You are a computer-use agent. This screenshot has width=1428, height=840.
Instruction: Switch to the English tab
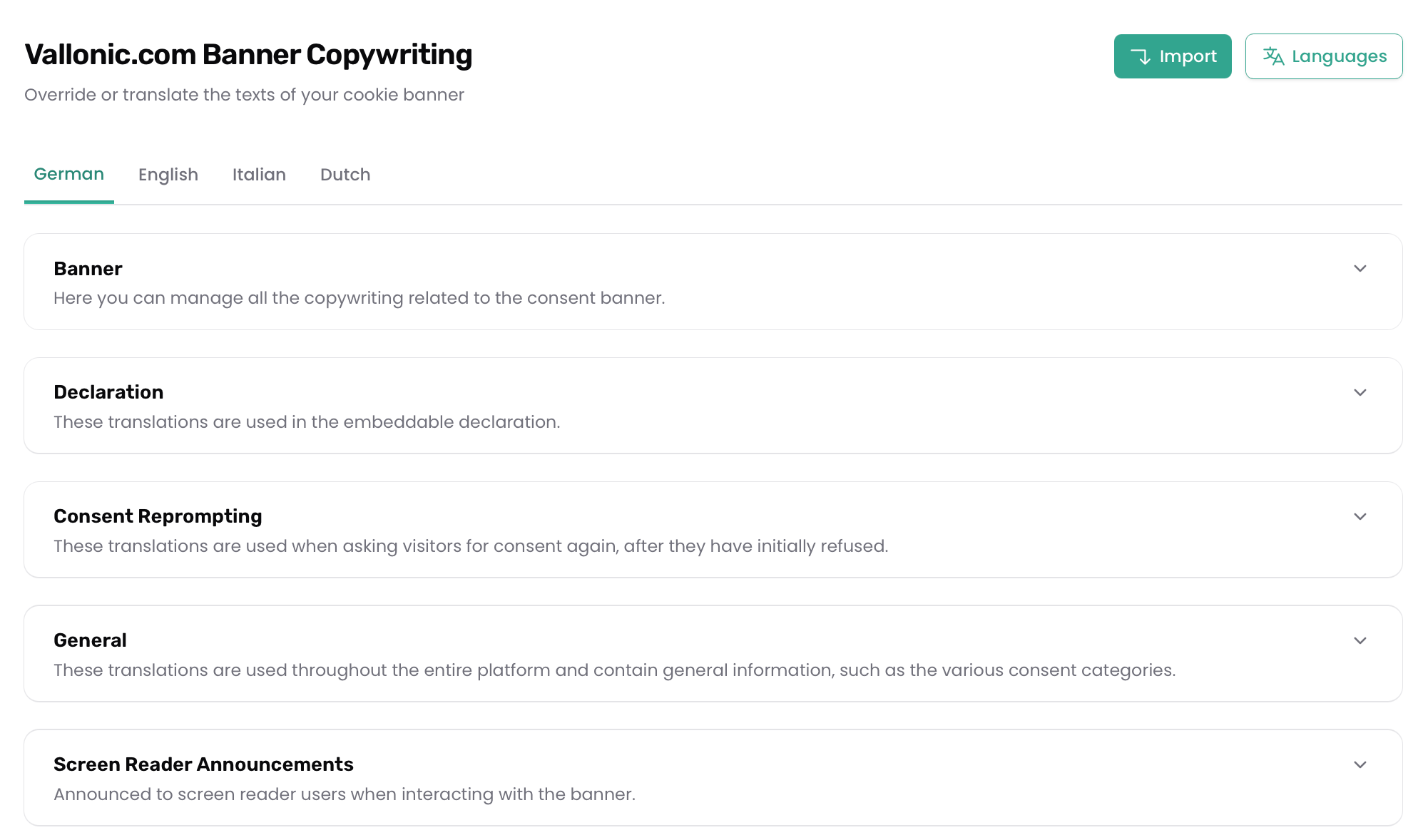(168, 175)
